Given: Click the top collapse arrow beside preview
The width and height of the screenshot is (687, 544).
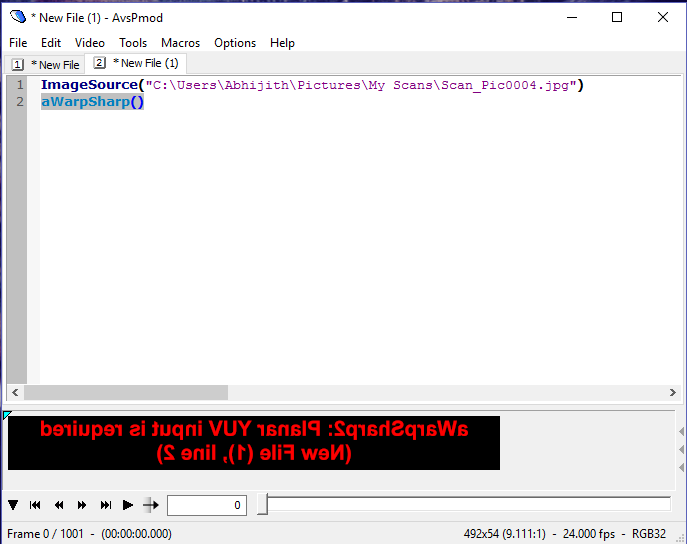Looking at the screenshot, I should (x=681, y=431).
